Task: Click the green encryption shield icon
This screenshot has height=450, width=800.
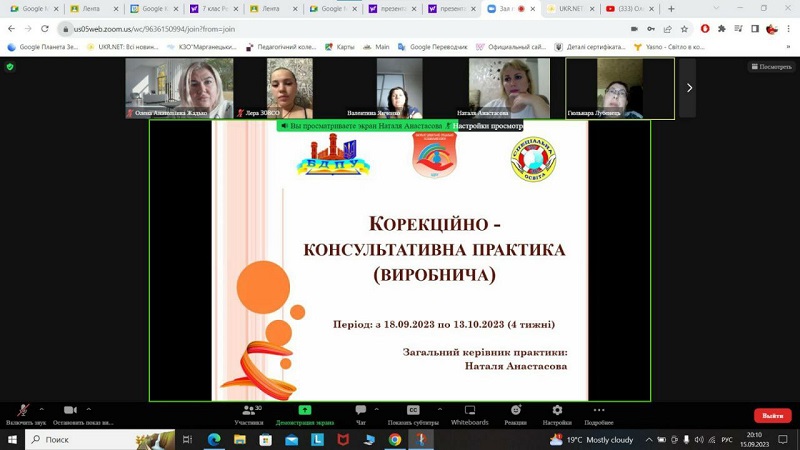Action: tap(10, 66)
